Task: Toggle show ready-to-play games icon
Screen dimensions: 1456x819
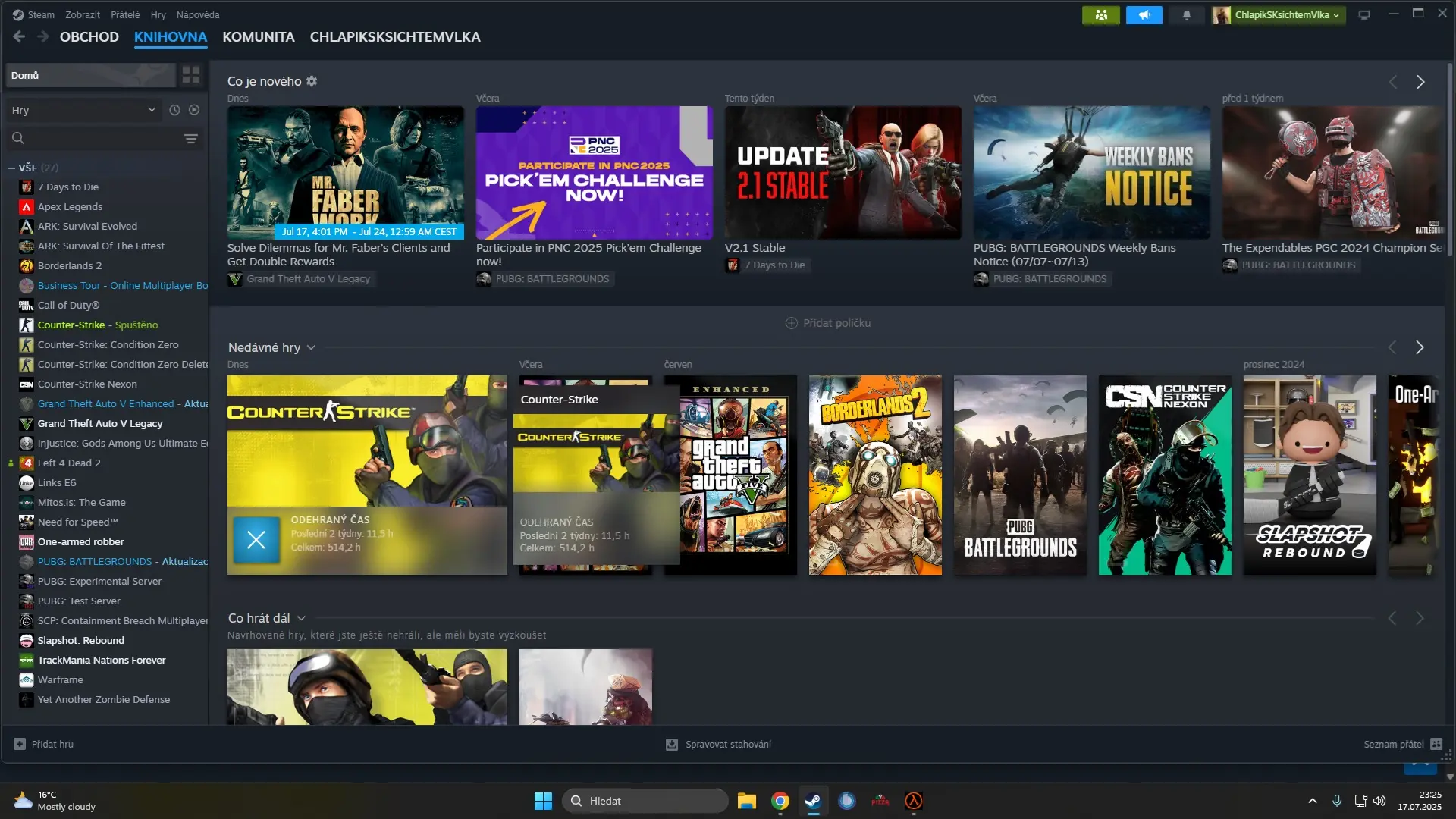Action: point(194,110)
